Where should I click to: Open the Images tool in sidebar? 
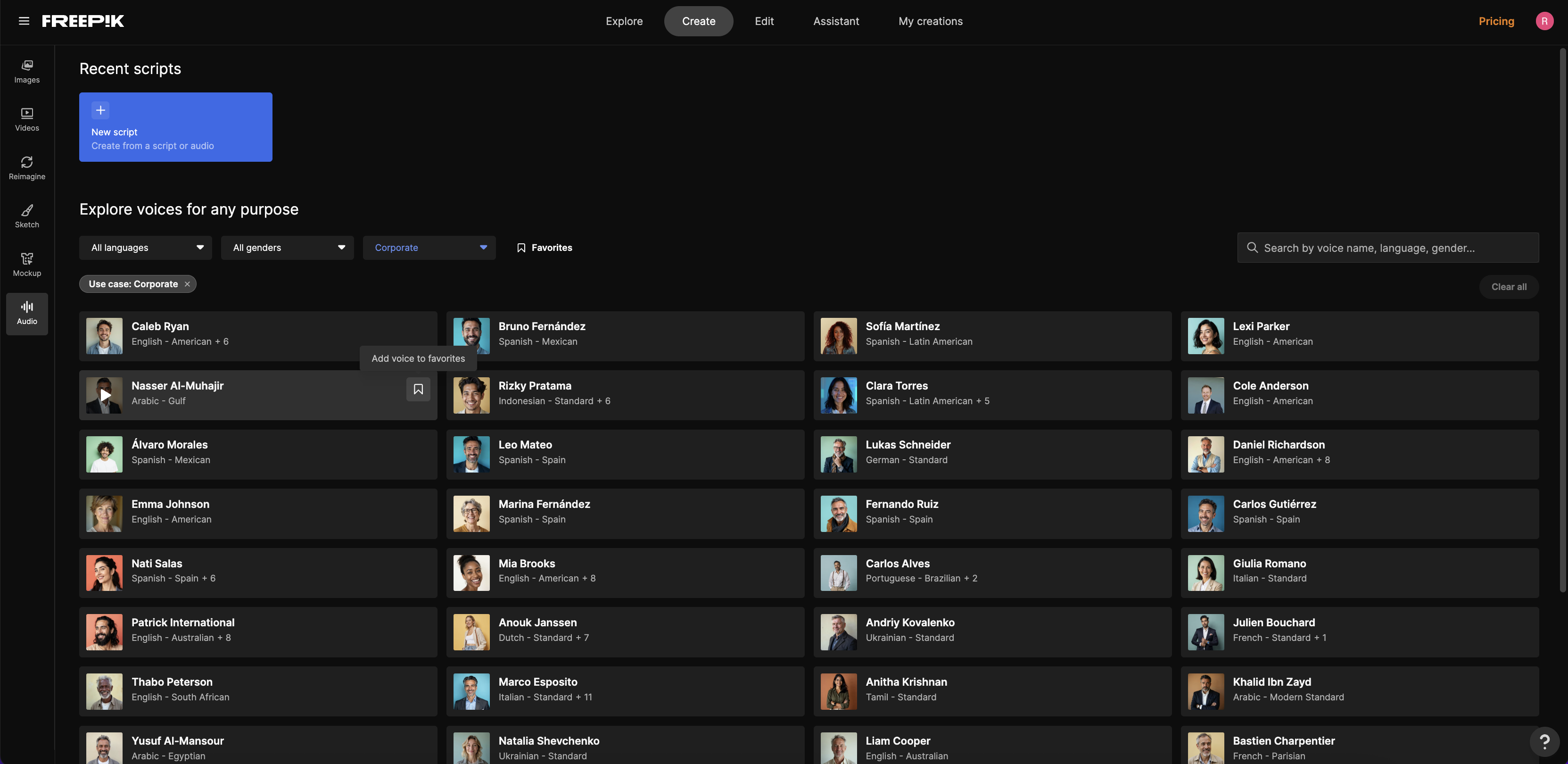(x=27, y=71)
